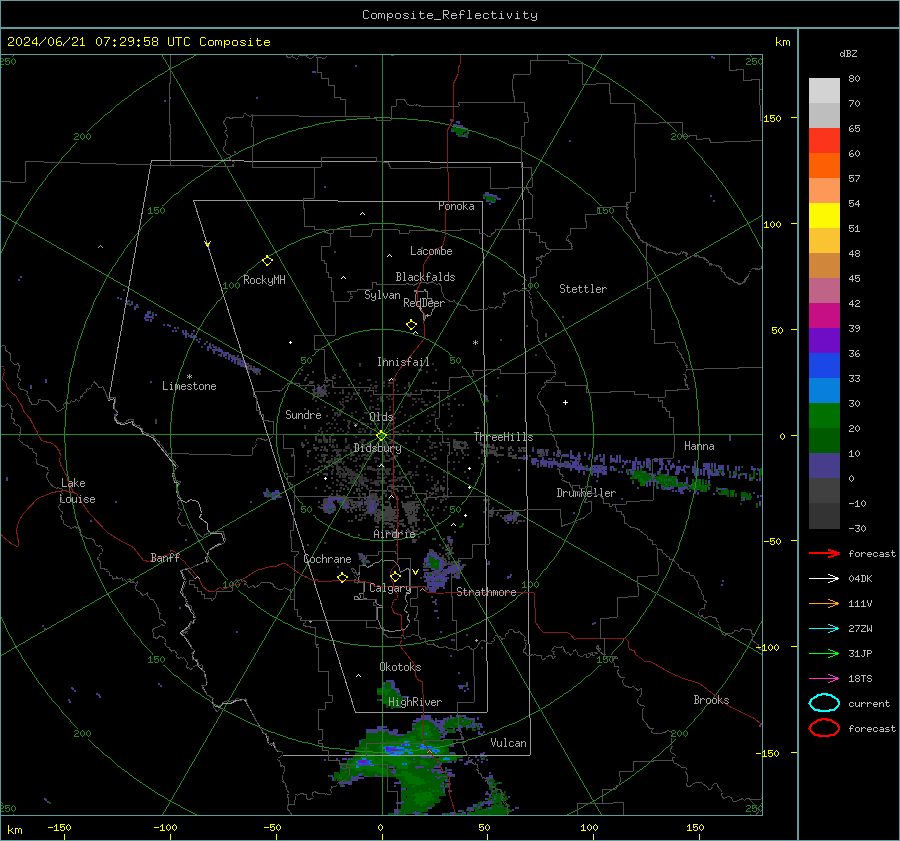Click the 80 dBZ light gray swatch

pyautogui.click(x=824, y=91)
